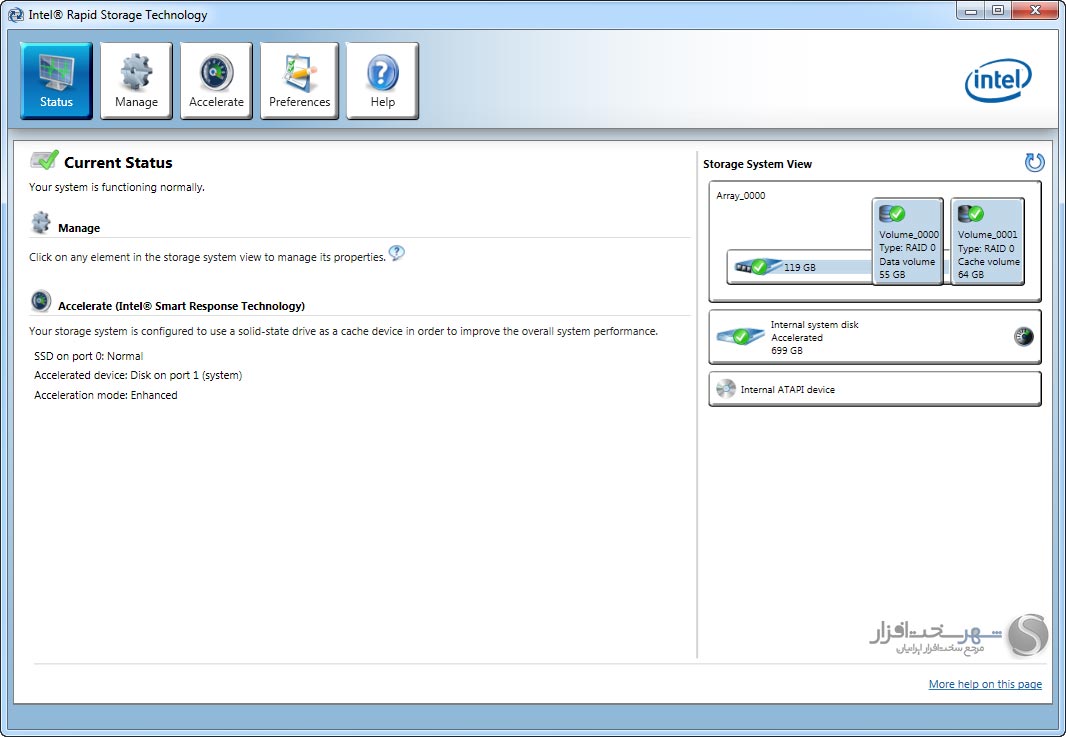Open the Help tab
Image resolution: width=1066 pixels, height=737 pixels.
pos(382,81)
